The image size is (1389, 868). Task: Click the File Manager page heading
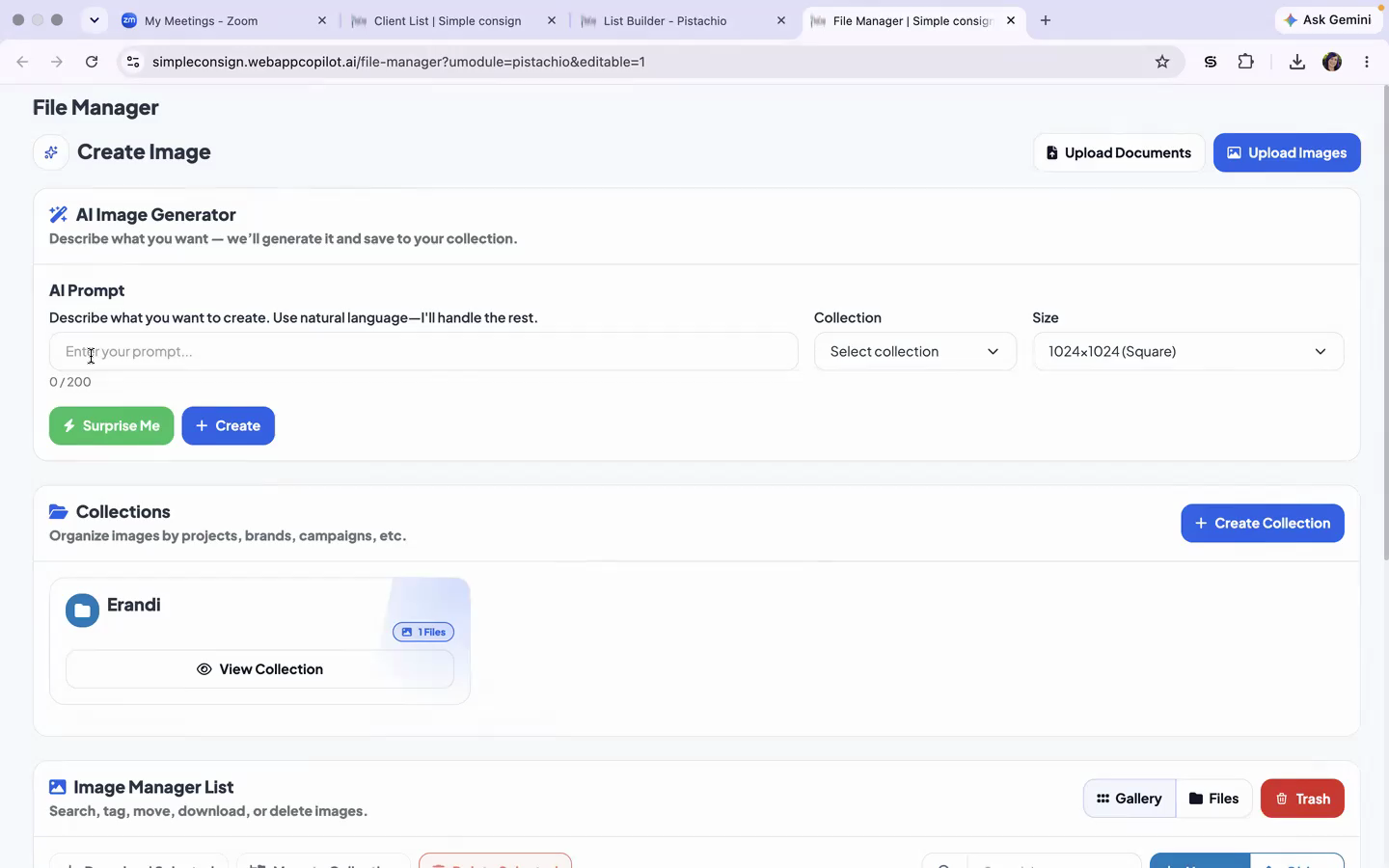(95, 107)
